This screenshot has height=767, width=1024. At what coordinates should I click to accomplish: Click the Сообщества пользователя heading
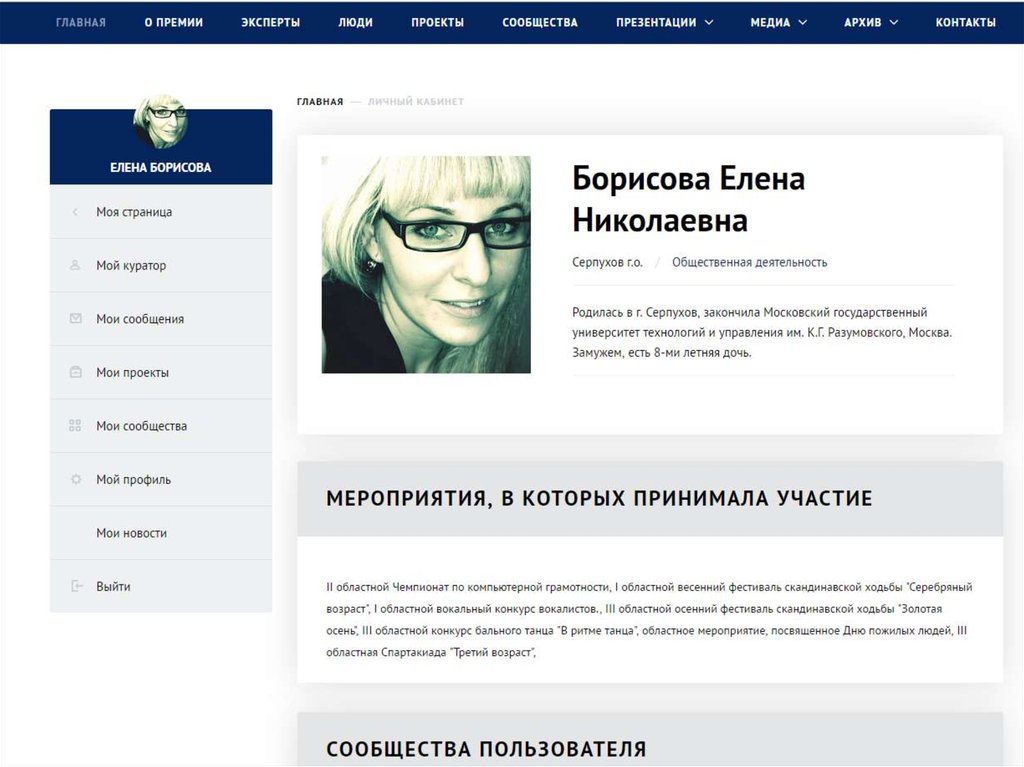pos(486,749)
